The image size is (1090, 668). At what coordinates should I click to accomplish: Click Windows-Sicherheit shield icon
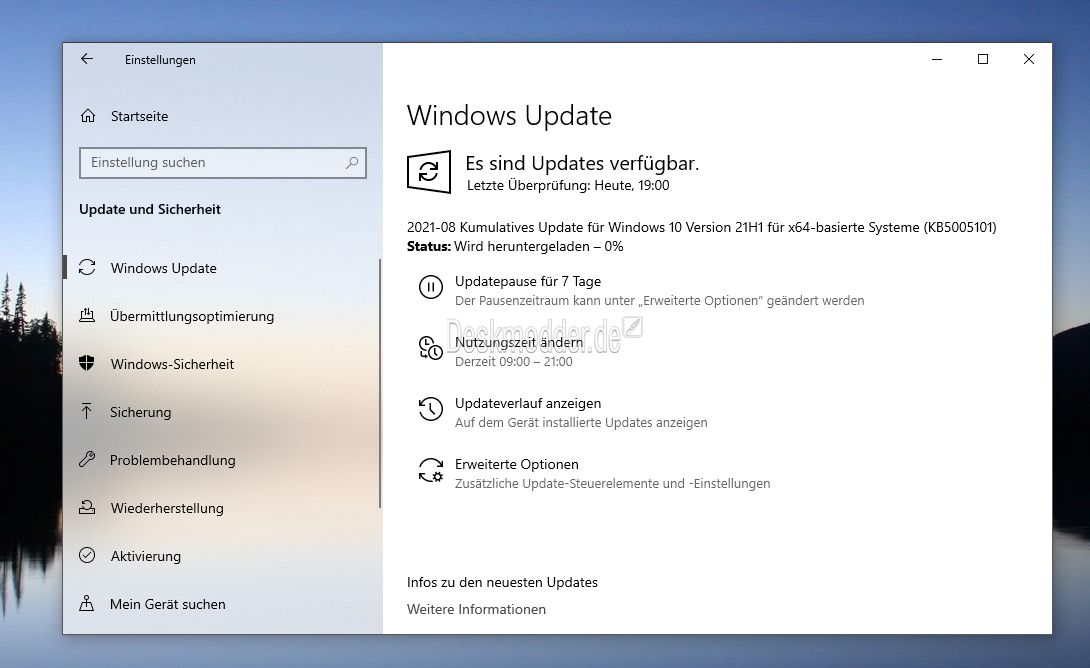pos(87,364)
